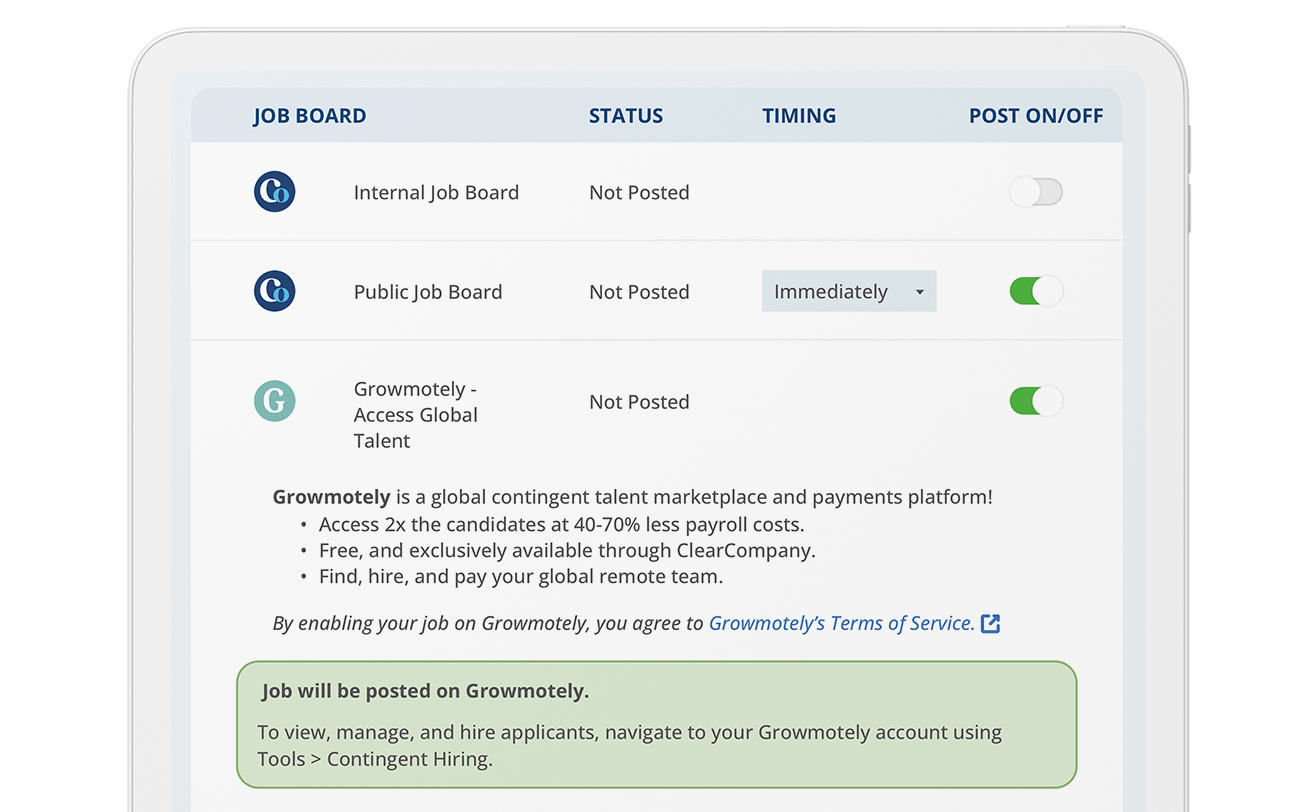Screen dimensions: 1315x812
Task: Select the Public Job Board label
Action: pos(428,292)
